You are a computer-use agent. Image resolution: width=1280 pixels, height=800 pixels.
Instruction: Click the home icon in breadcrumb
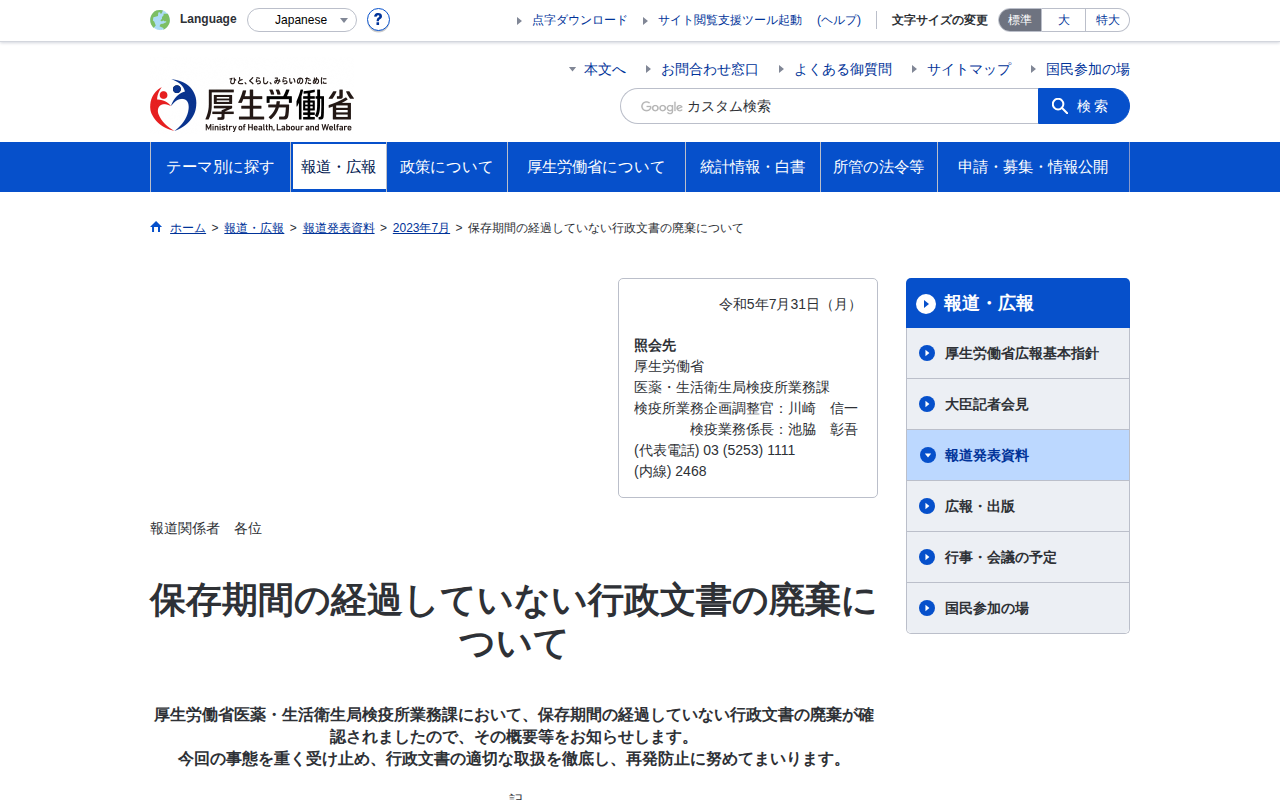coord(156,227)
